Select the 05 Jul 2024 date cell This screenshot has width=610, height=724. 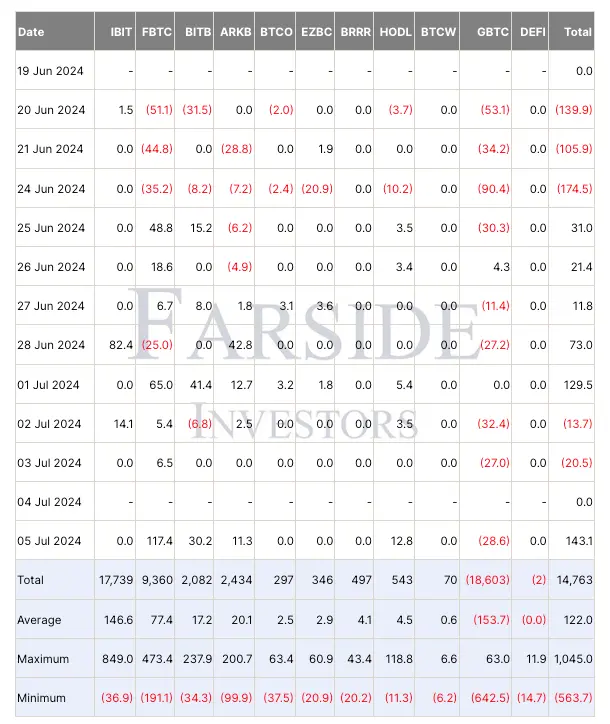tap(50, 541)
